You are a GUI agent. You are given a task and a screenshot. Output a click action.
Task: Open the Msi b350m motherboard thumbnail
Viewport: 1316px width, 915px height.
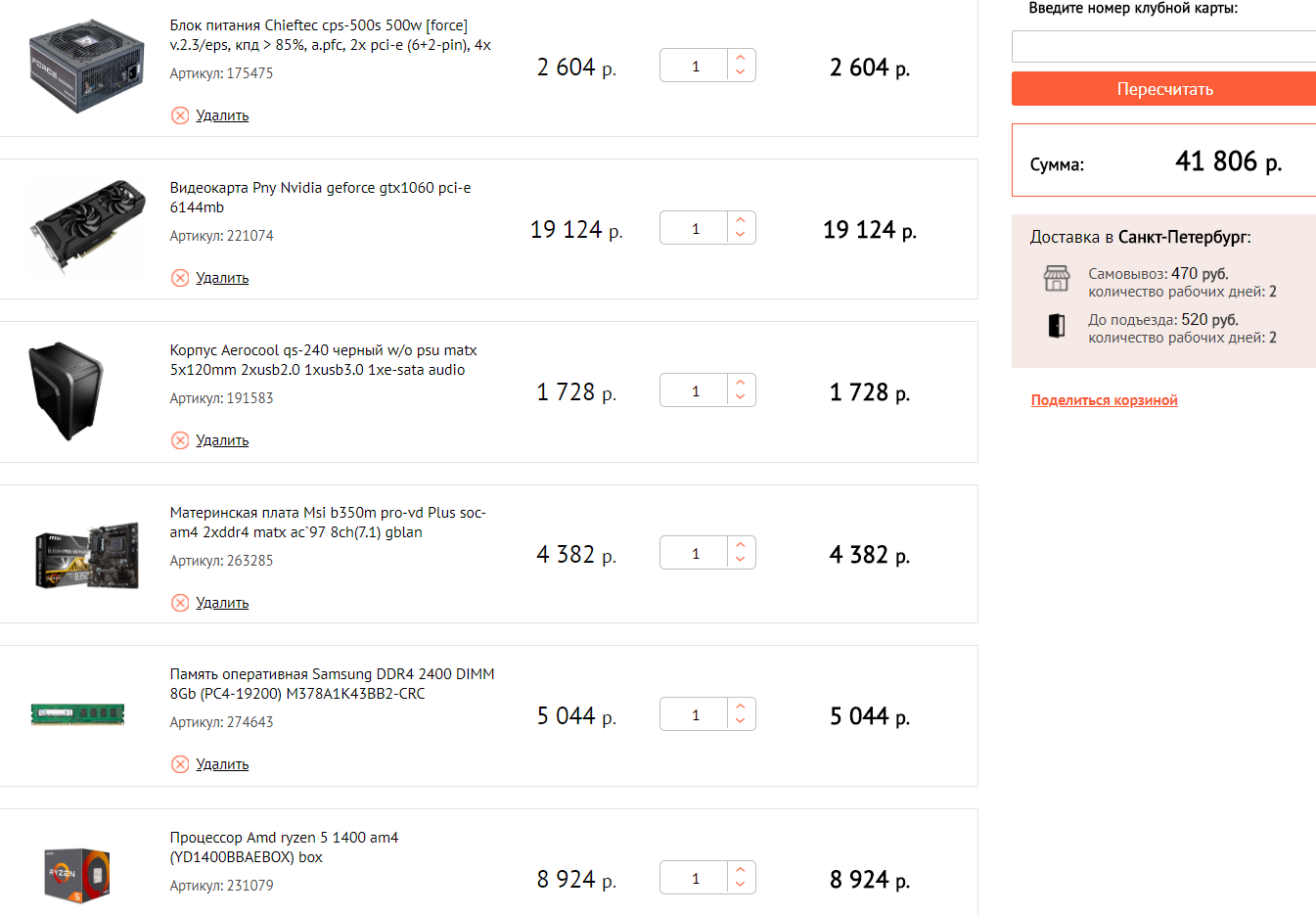pyautogui.click(x=86, y=555)
